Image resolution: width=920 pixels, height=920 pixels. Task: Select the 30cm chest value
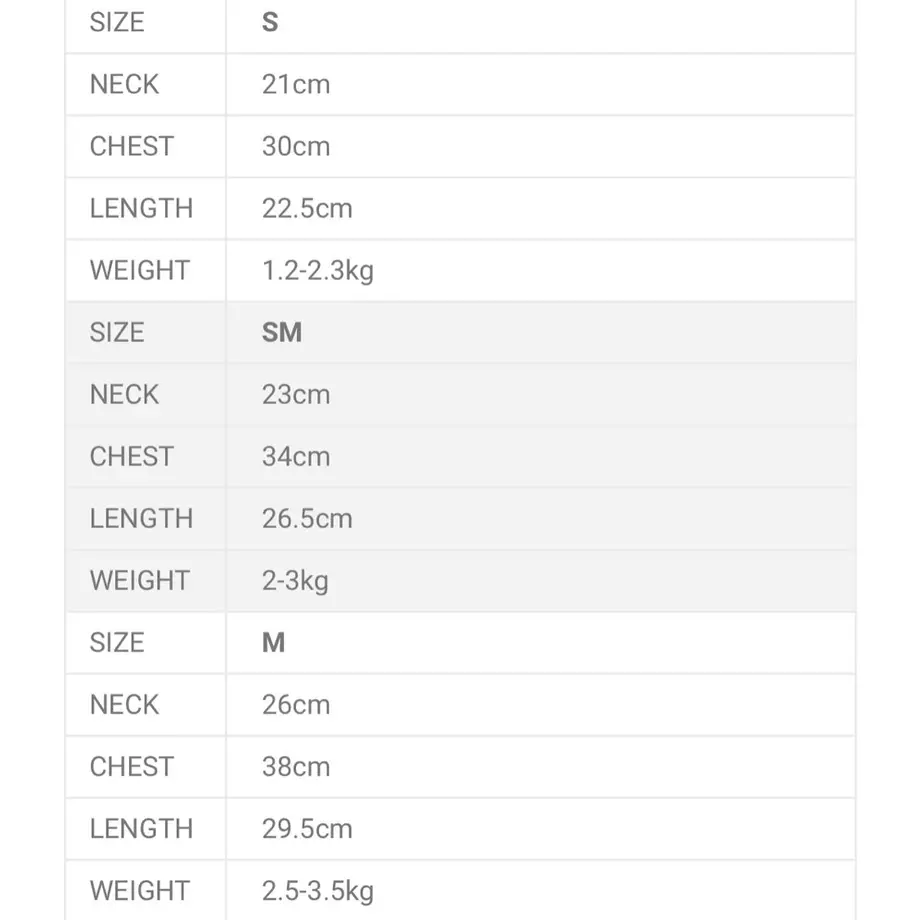tap(296, 147)
